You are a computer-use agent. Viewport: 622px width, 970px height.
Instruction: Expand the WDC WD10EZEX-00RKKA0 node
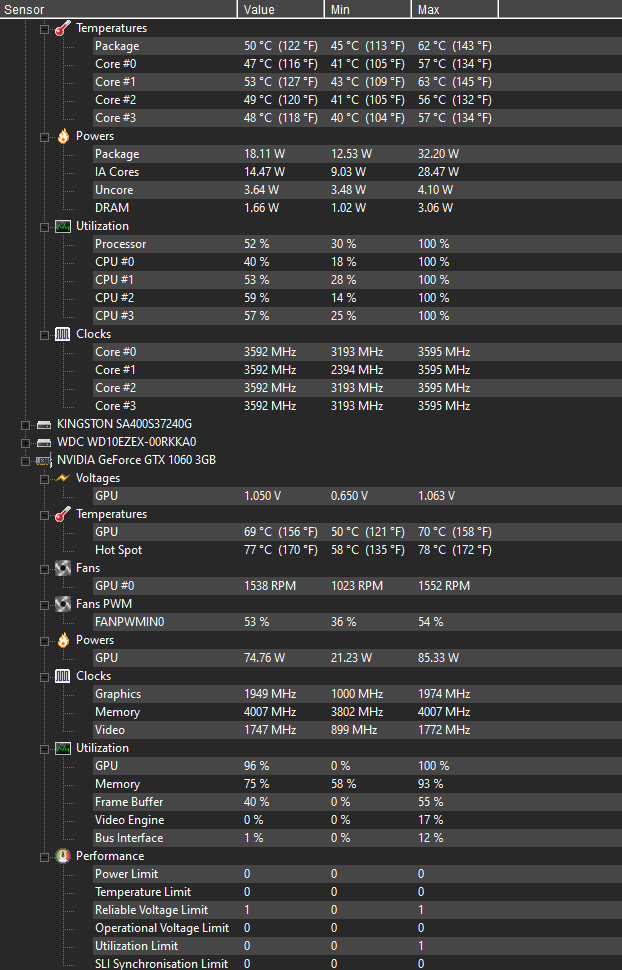(25, 442)
